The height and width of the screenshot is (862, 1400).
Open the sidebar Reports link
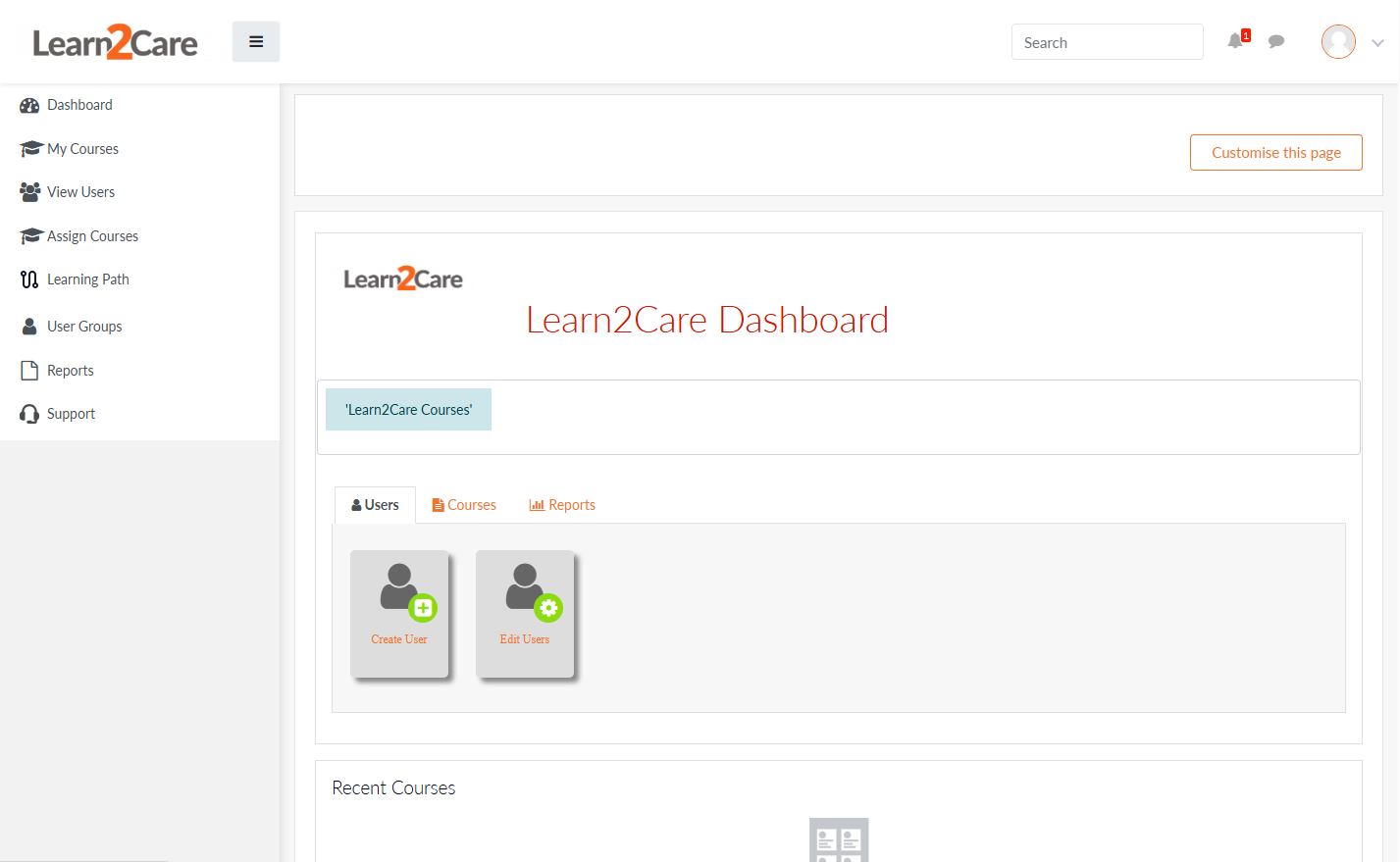pos(71,371)
